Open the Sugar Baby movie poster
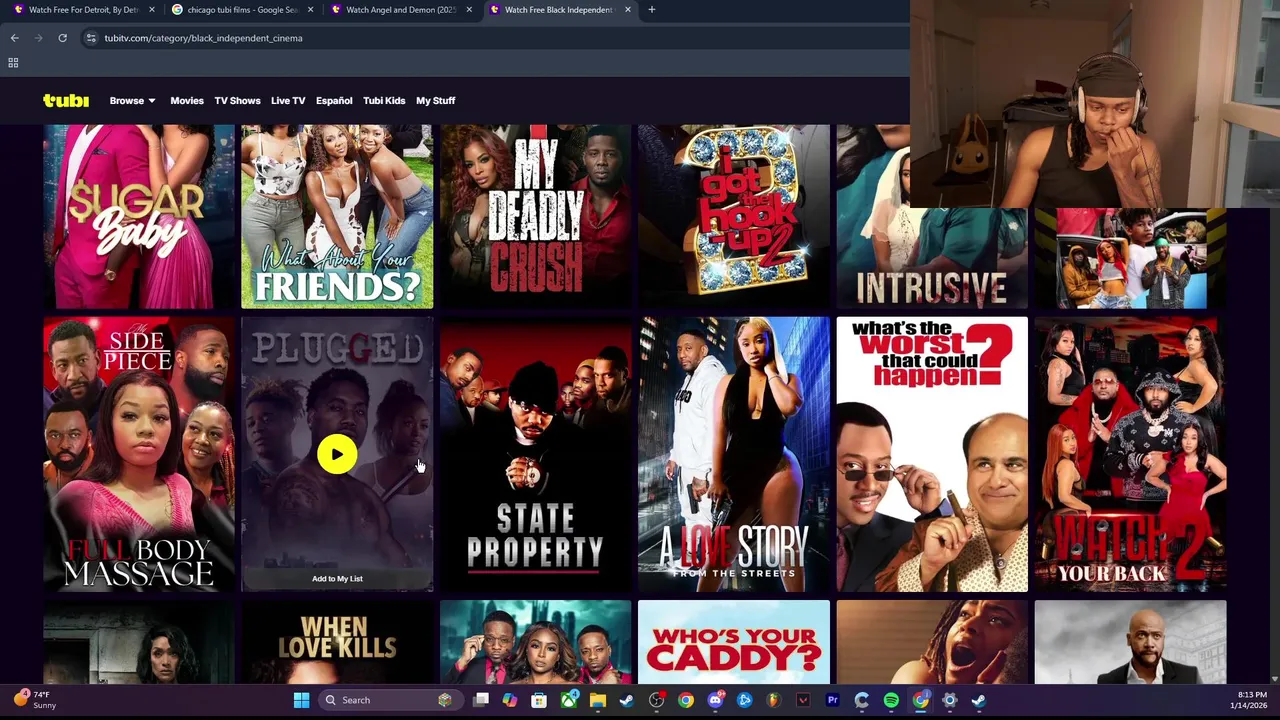This screenshot has height=720, width=1280. (x=139, y=216)
